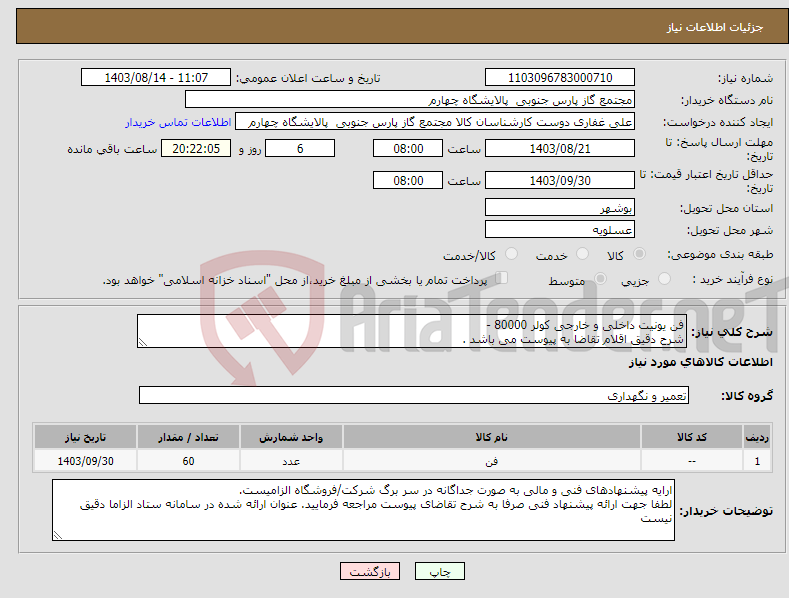Click the response deadline time 08:00 field

(x=408, y=148)
